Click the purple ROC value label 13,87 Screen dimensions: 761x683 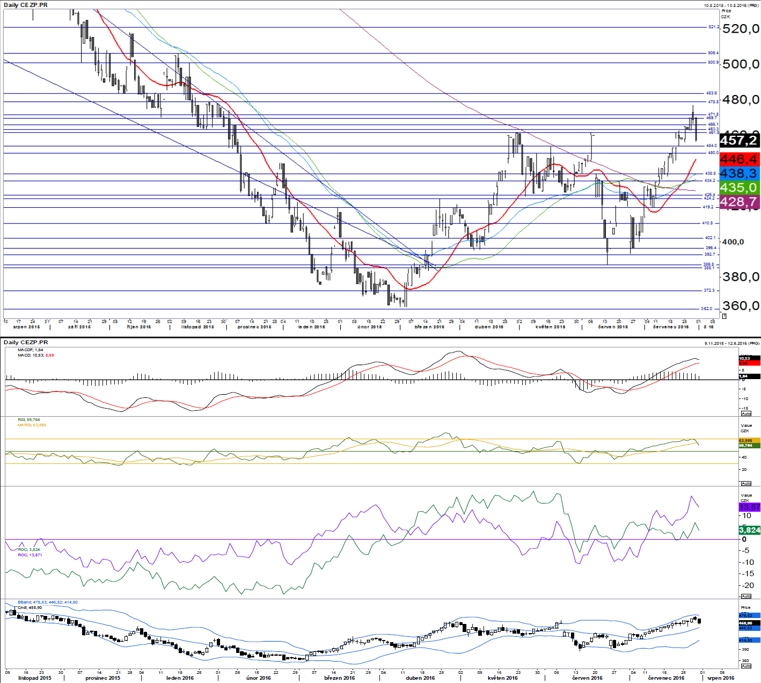(749, 507)
